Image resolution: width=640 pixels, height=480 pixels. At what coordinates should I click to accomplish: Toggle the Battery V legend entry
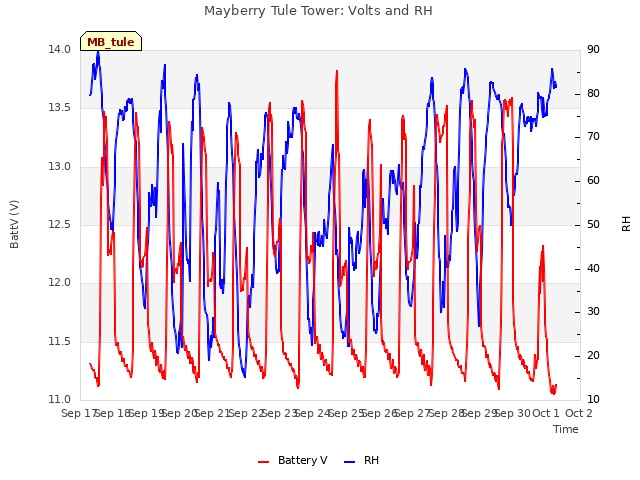click(293, 460)
